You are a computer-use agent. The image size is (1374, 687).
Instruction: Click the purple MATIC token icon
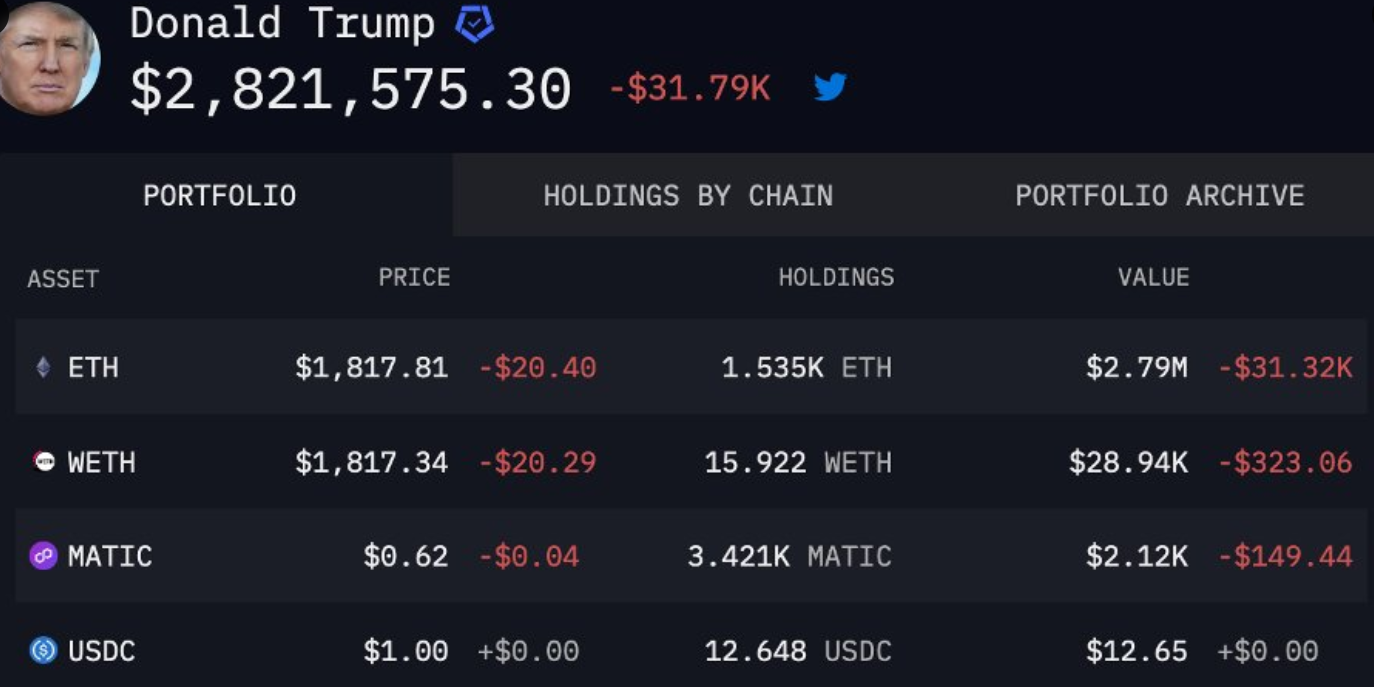pos(43,556)
